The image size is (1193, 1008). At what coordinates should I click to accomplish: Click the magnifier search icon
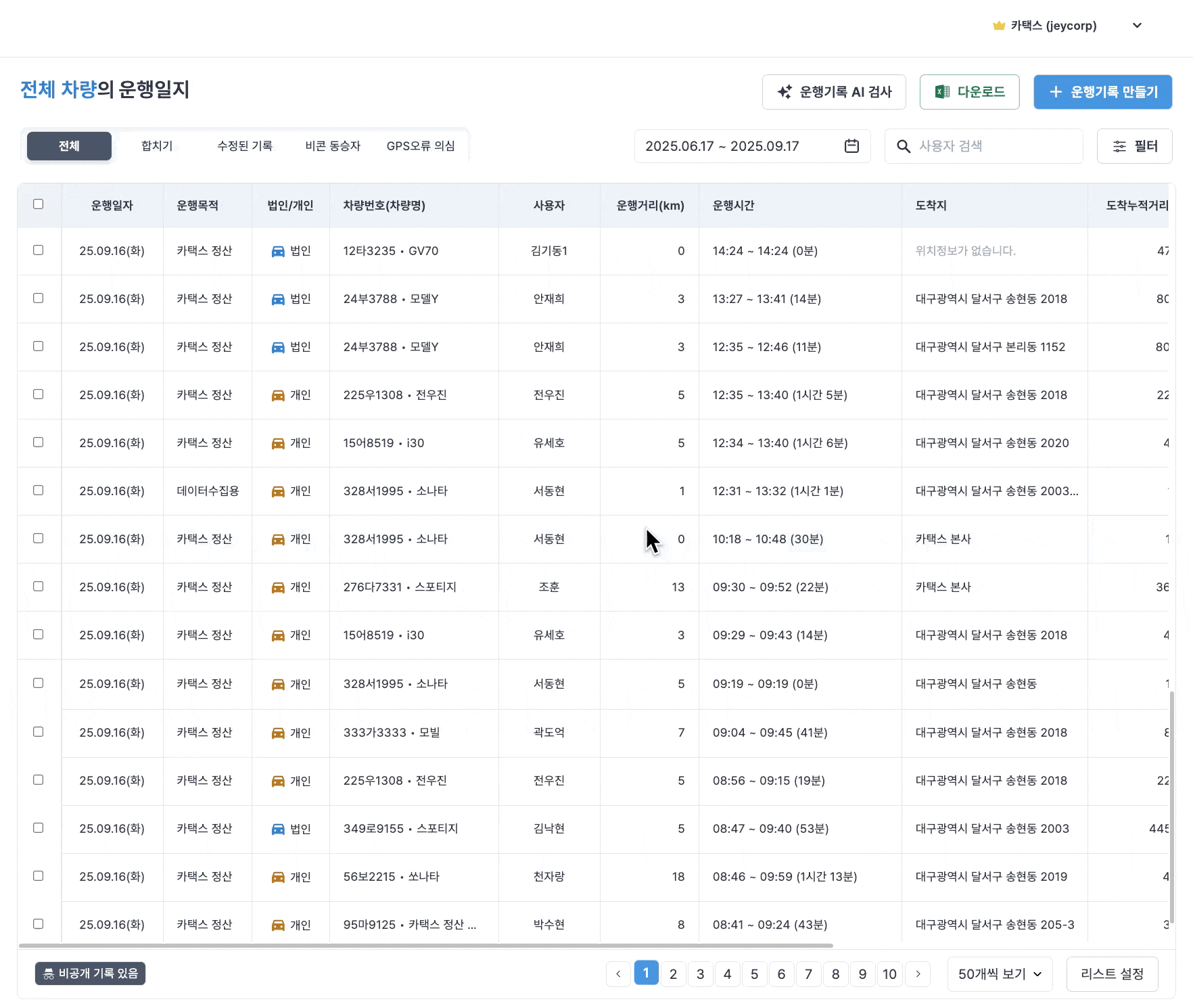[903, 146]
